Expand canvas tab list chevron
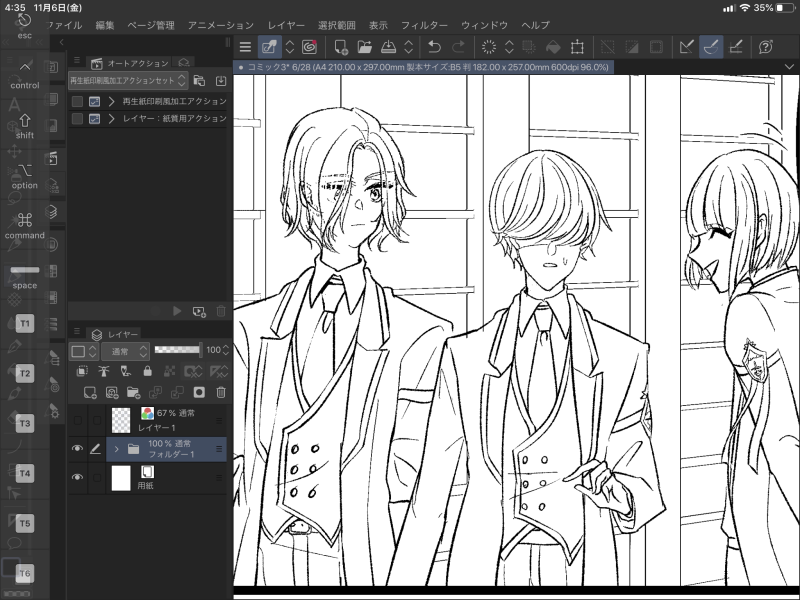 tap(789, 67)
